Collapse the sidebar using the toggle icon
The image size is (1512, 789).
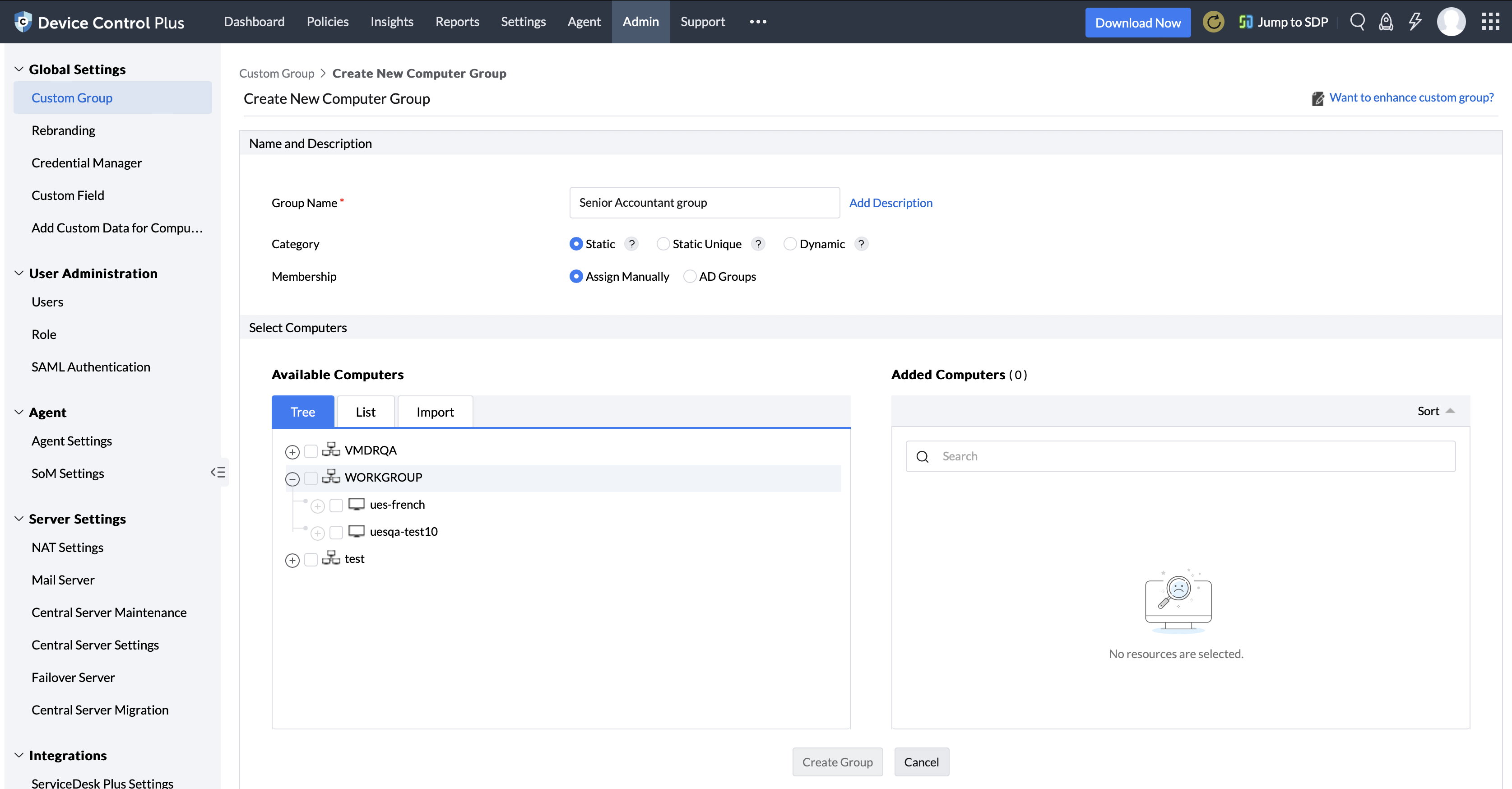point(218,472)
